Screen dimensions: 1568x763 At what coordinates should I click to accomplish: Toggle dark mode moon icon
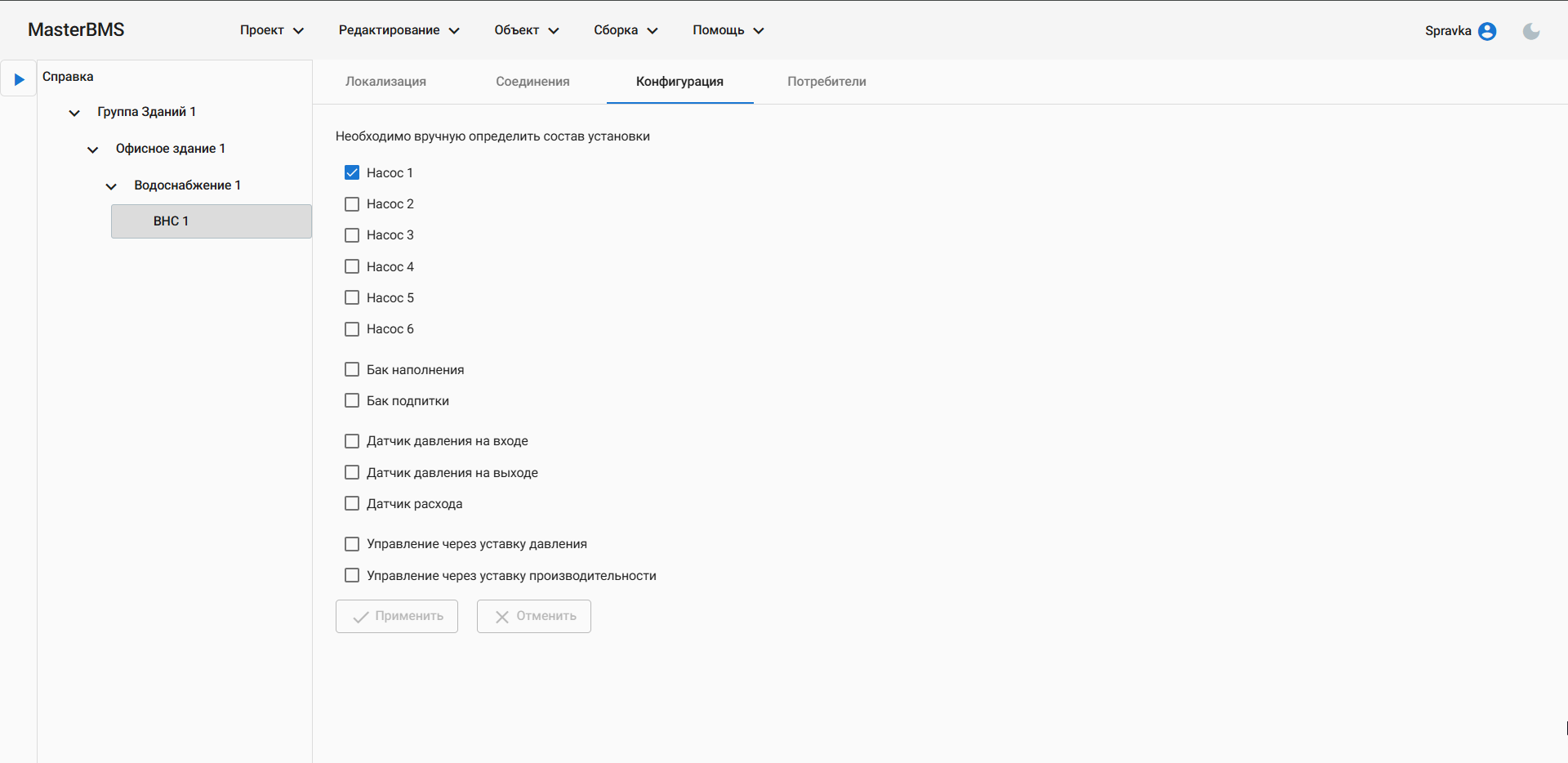(x=1531, y=31)
